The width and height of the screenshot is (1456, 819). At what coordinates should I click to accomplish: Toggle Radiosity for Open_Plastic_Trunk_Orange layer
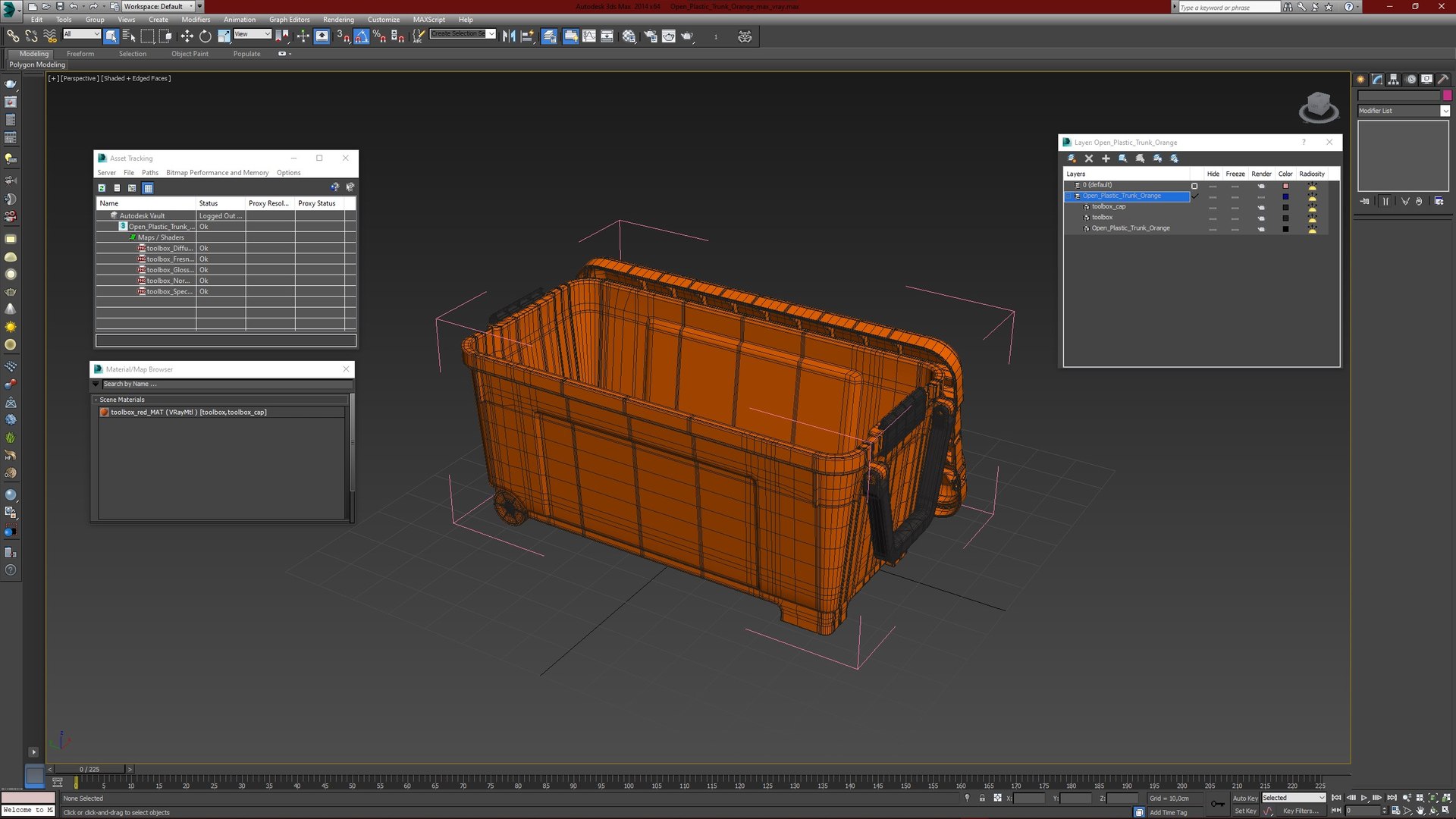pos(1312,196)
